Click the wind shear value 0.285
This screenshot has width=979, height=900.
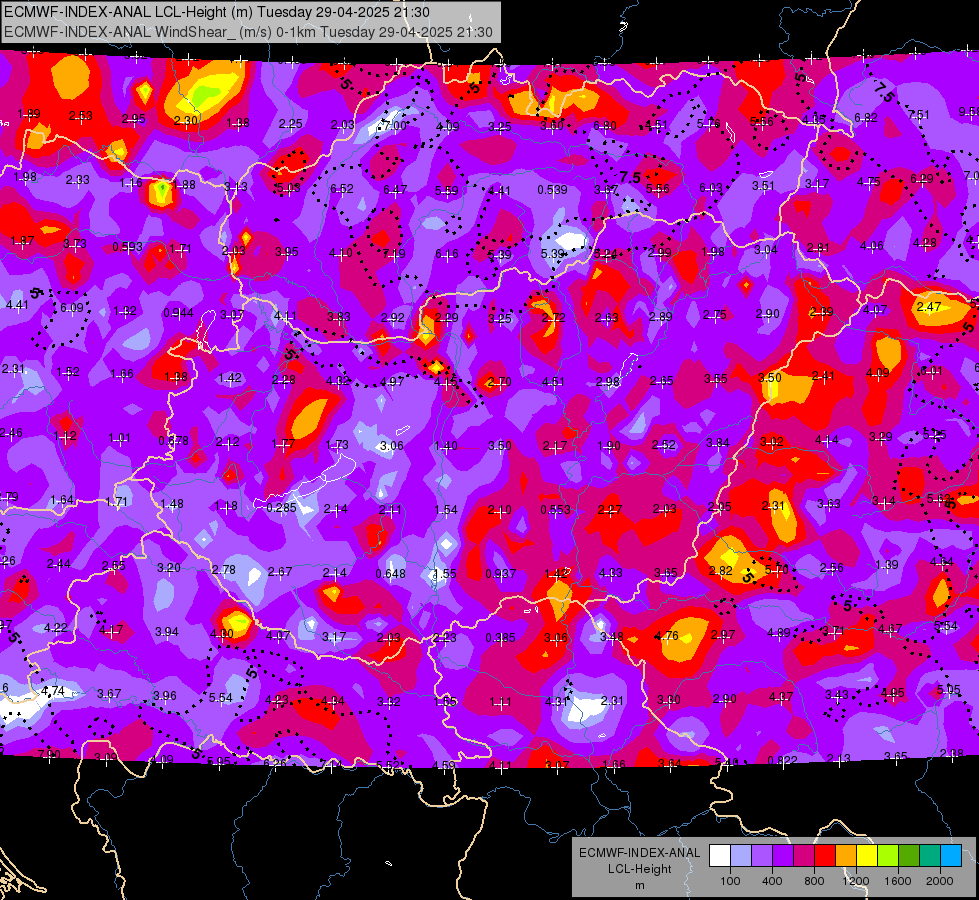(282, 508)
